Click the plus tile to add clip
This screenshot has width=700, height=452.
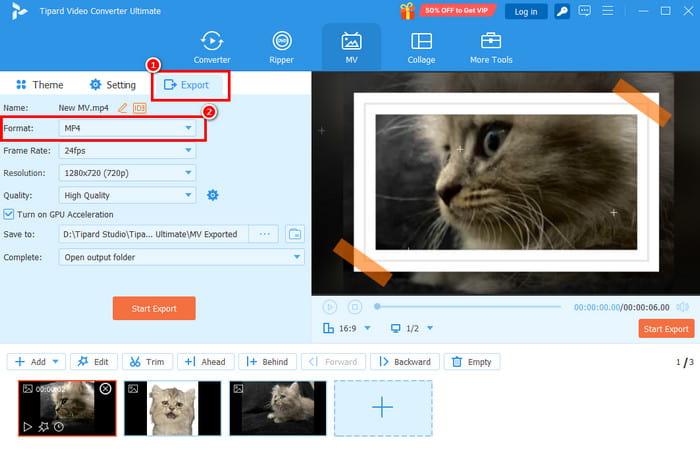[383, 408]
